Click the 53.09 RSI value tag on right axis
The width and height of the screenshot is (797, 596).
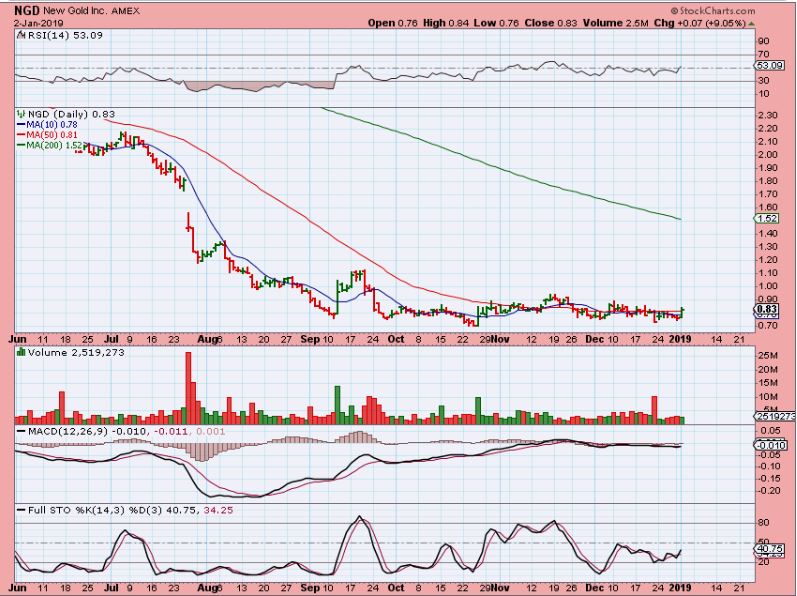pyautogui.click(x=768, y=66)
